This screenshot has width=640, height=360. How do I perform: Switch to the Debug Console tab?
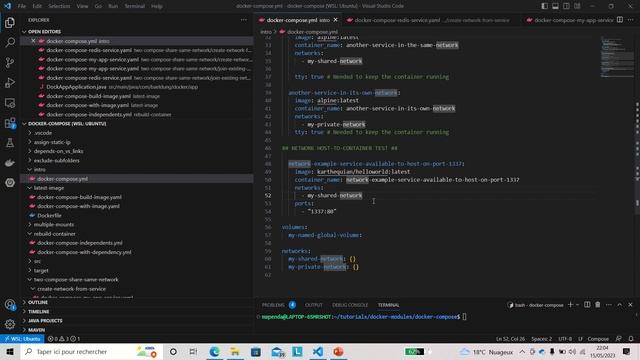(350, 305)
